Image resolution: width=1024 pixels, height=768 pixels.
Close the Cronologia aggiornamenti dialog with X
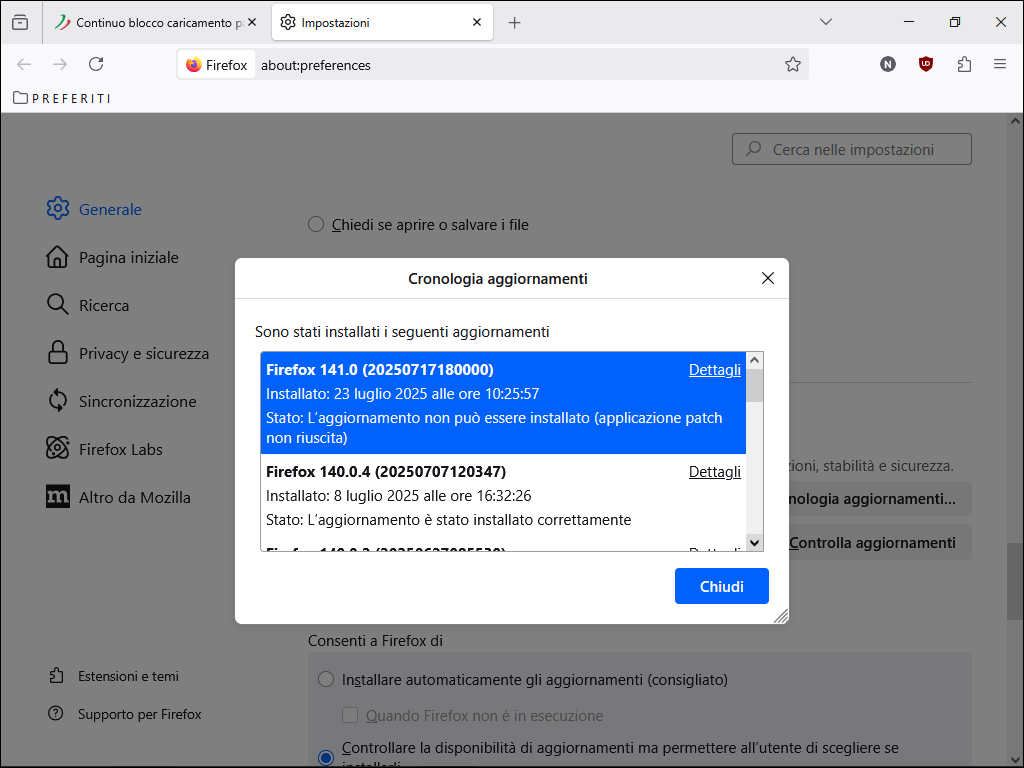(x=768, y=278)
